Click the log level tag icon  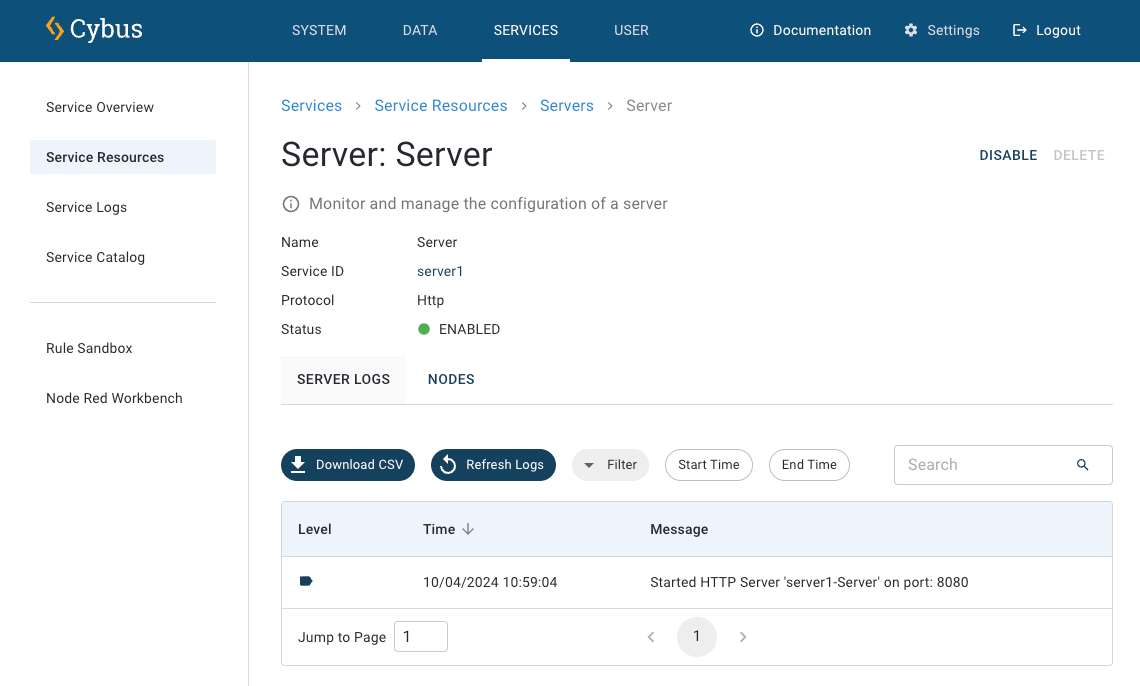pyautogui.click(x=306, y=581)
